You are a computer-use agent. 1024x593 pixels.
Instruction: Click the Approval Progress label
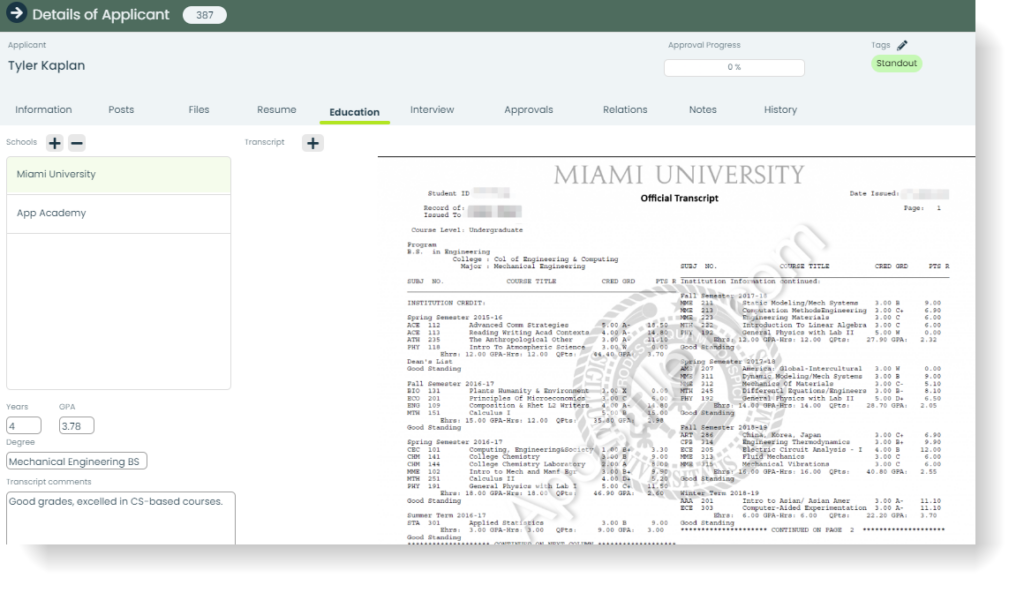point(704,45)
